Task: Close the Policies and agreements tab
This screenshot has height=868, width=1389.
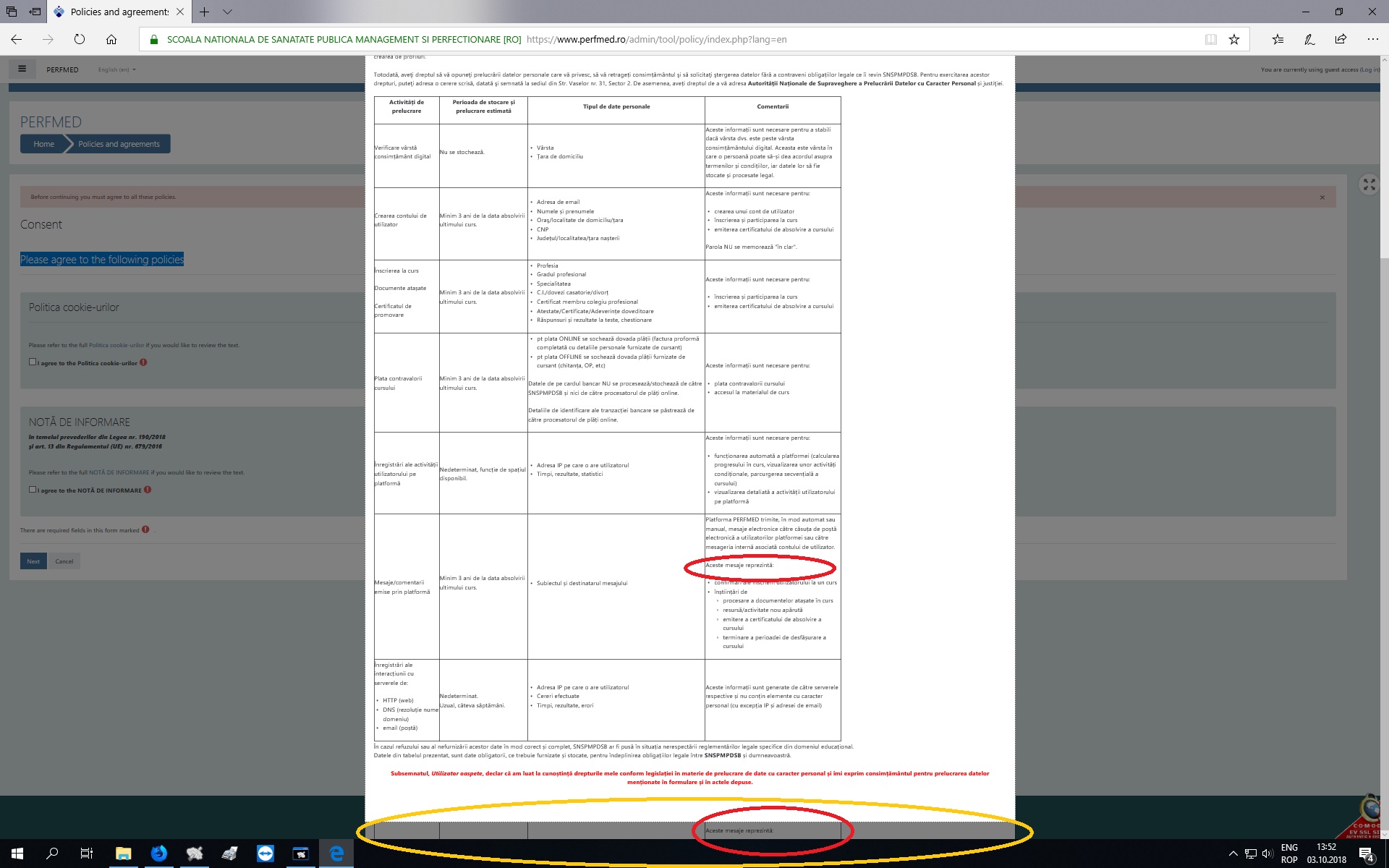Action: point(180,12)
